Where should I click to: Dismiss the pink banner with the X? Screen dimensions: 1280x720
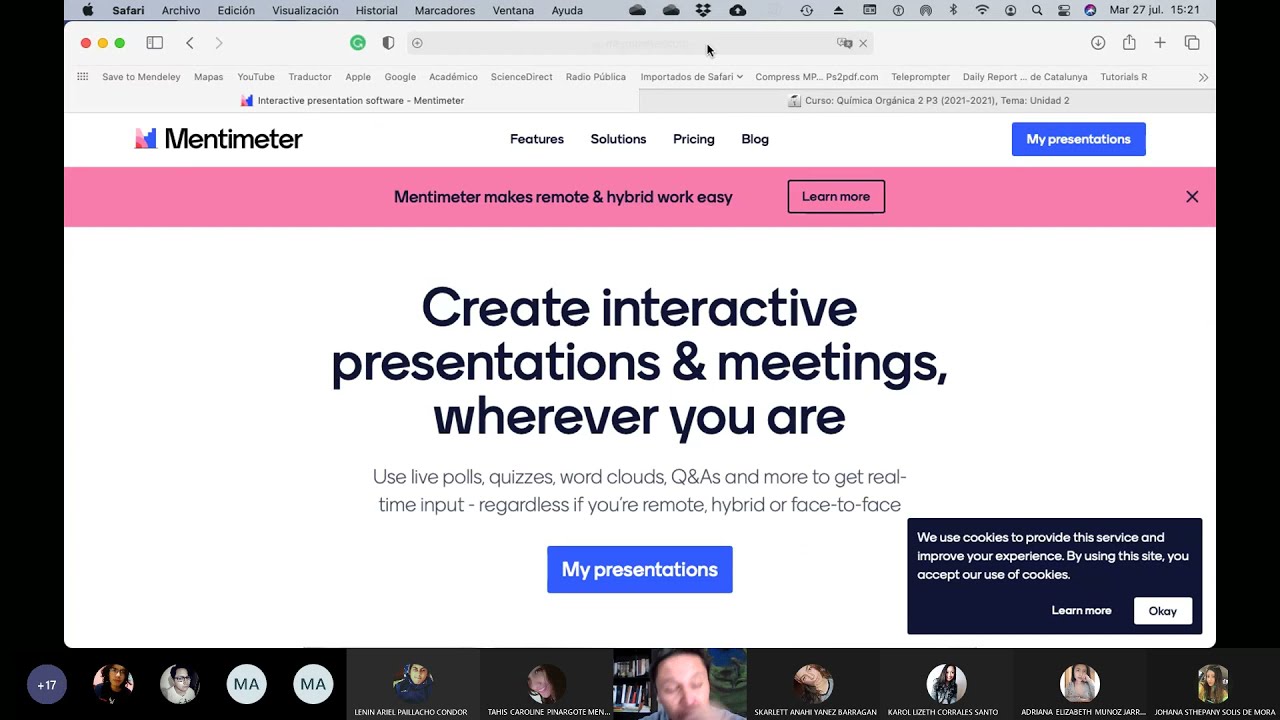click(1192, 197)
